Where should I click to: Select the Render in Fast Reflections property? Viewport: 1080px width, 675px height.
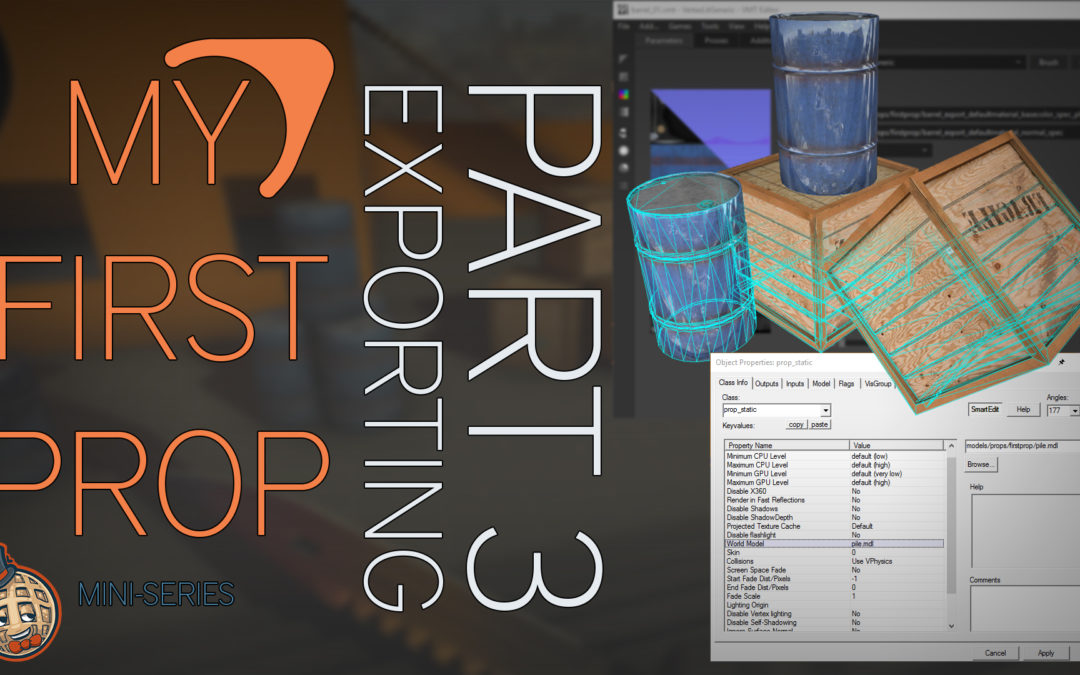pyautogui.click(x=834, y=500)
